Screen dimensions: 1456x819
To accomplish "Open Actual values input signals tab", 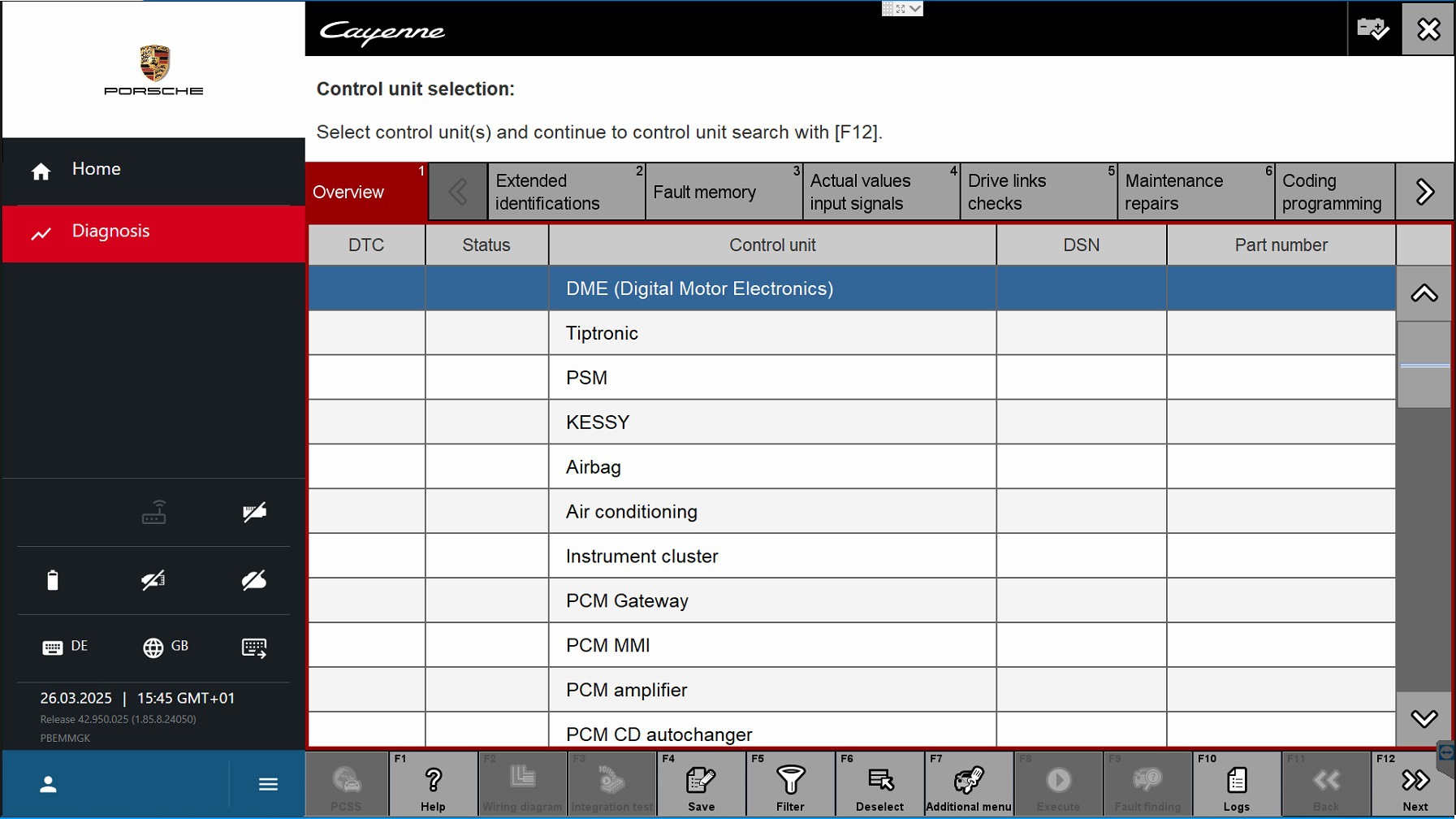I will pyautogui.click(x=881, y=192).
